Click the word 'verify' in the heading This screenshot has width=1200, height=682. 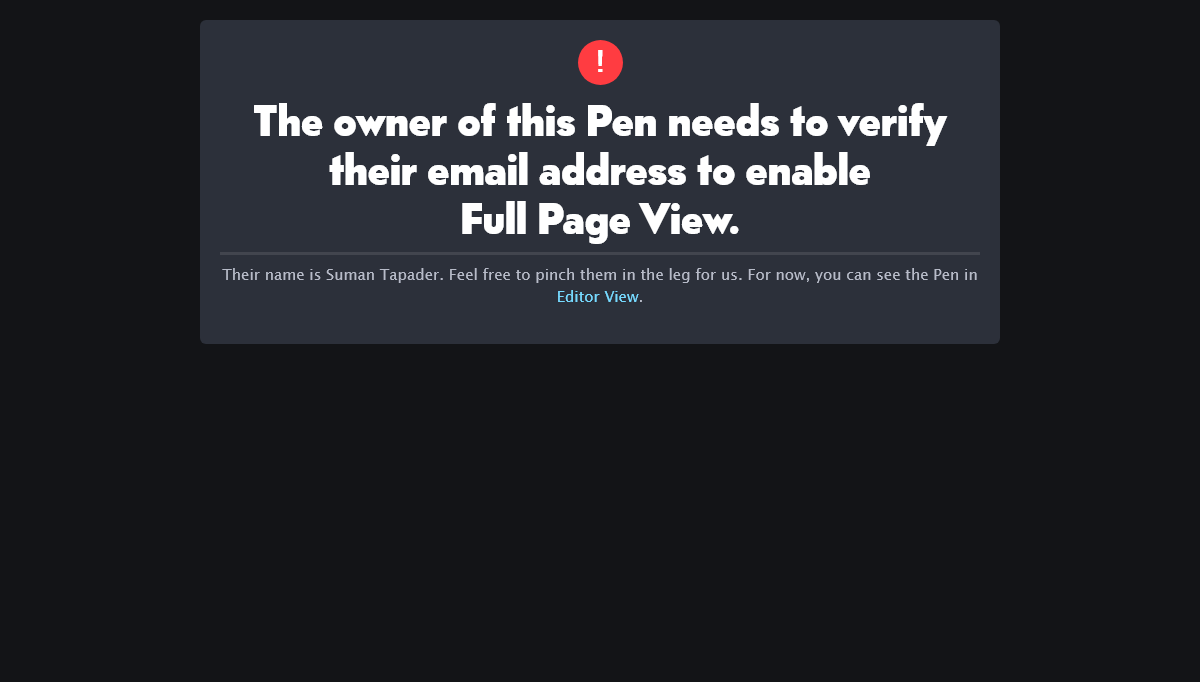[x=891, y=123]
